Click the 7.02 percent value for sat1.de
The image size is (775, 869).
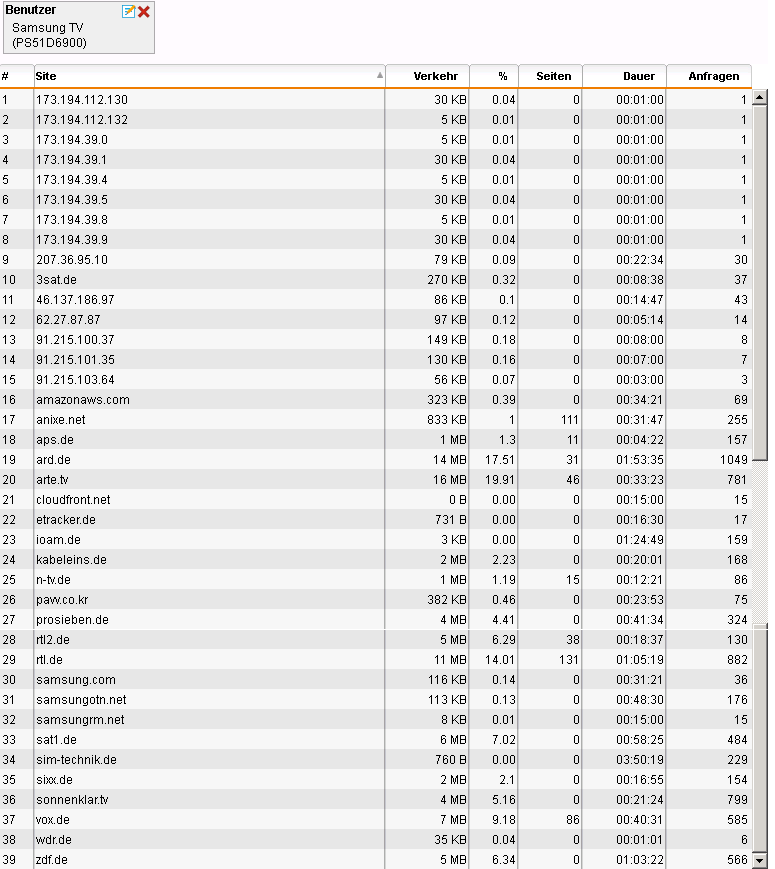tap(504, 739)
